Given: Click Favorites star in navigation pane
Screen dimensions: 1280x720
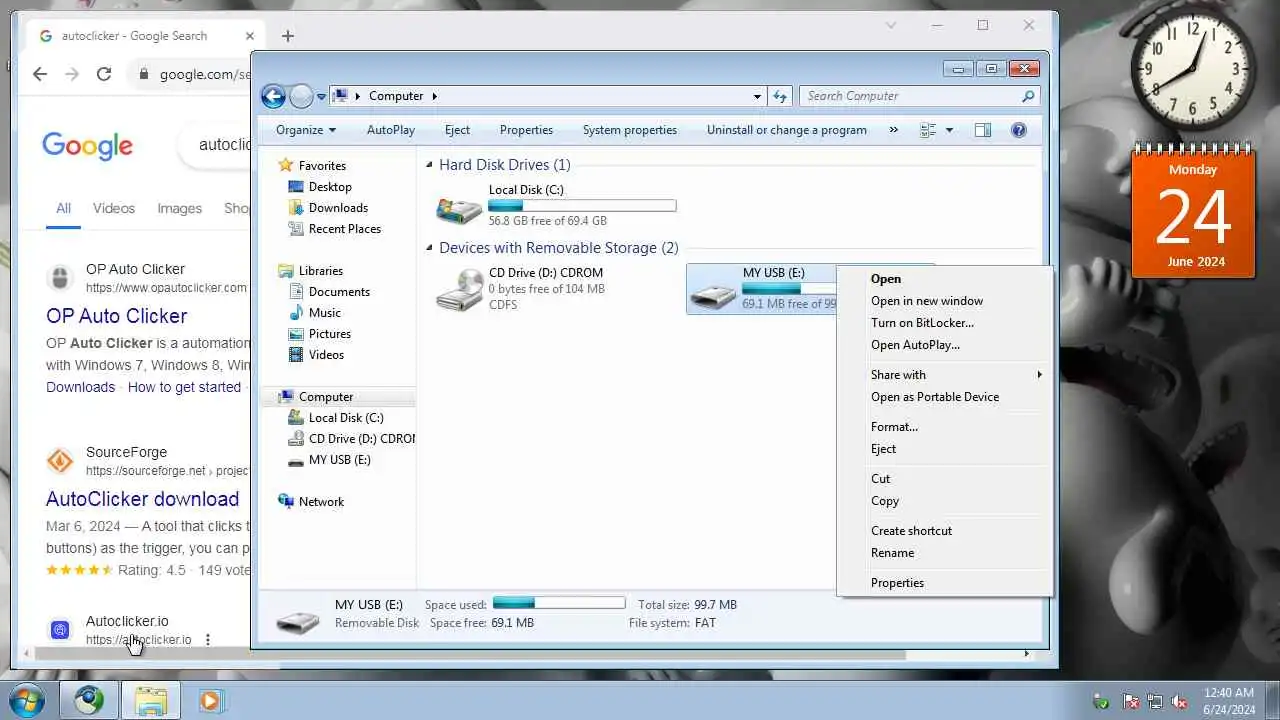Looking at the screenshot, I should coord(286,165).
